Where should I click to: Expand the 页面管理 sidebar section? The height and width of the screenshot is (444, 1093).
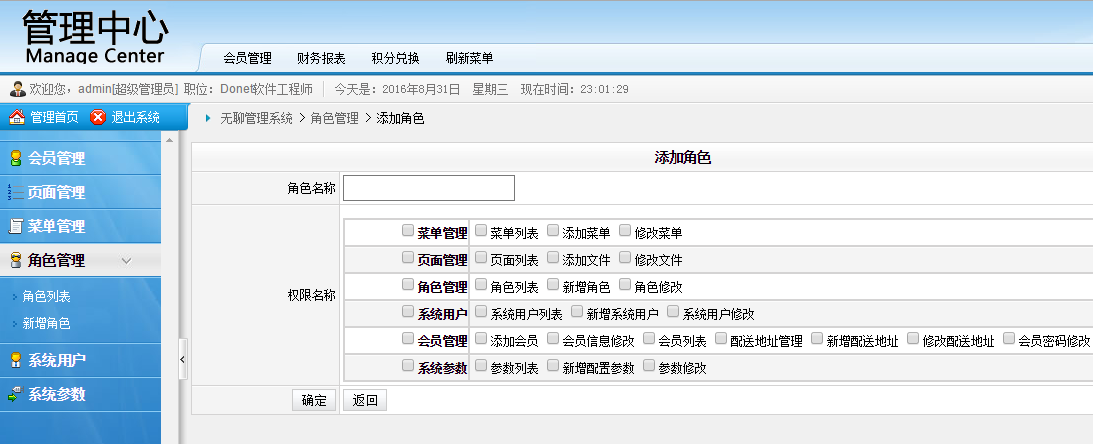click(80, 192)
